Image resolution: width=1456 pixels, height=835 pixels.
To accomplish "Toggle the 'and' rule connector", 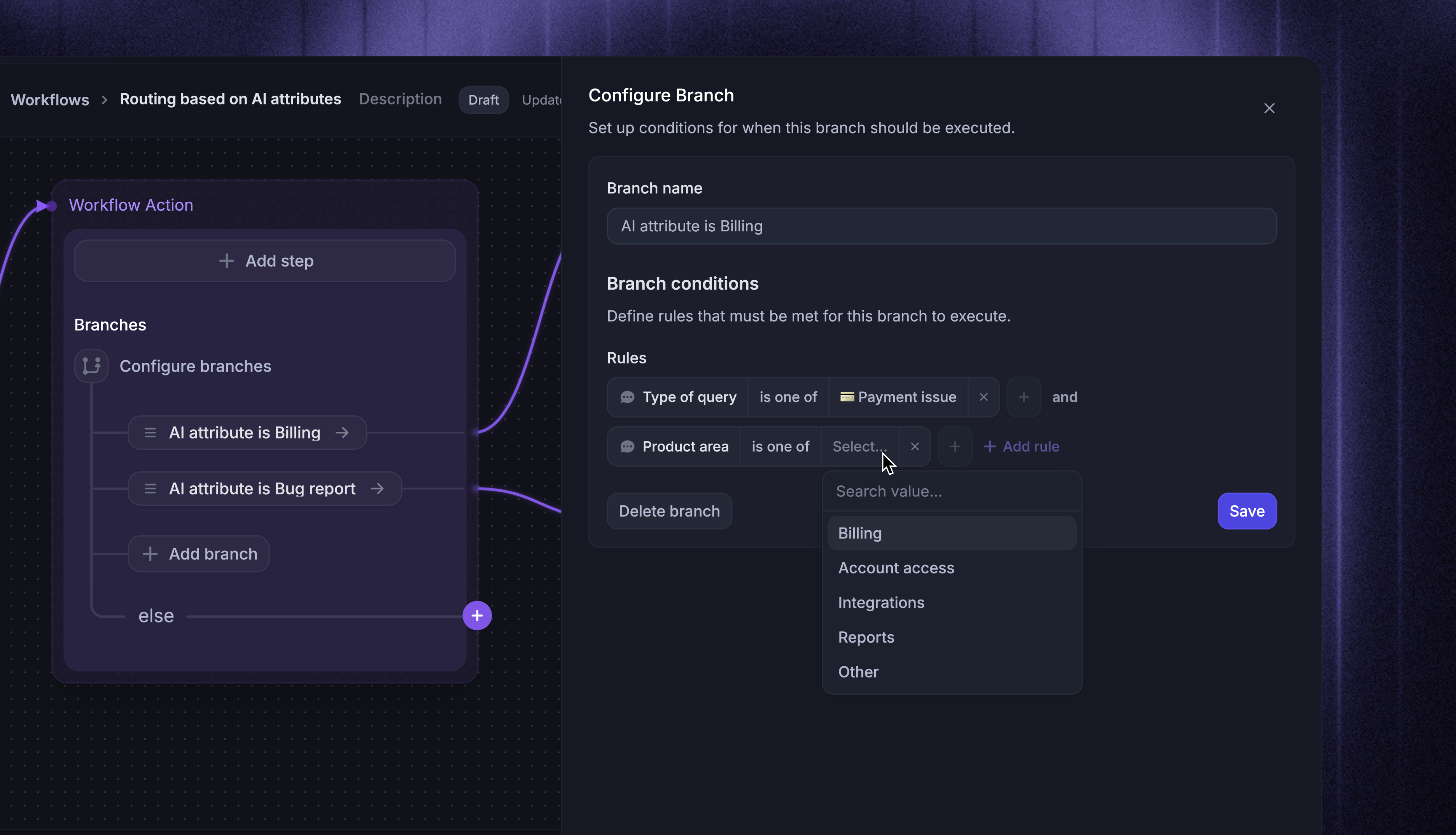I will point(1065,397).
